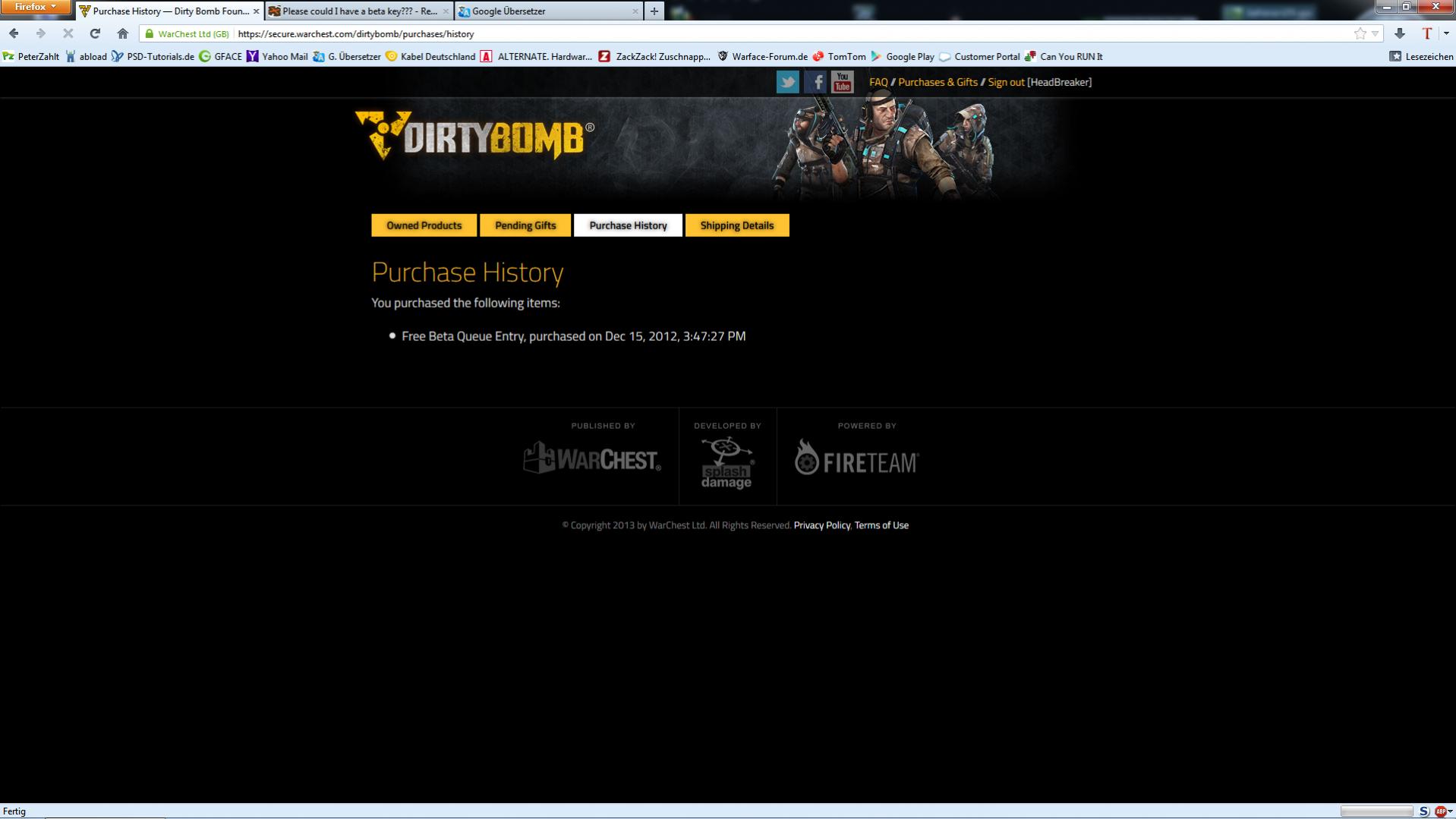Switch to the Pending Gifts tab

click(x=525, y=225)
